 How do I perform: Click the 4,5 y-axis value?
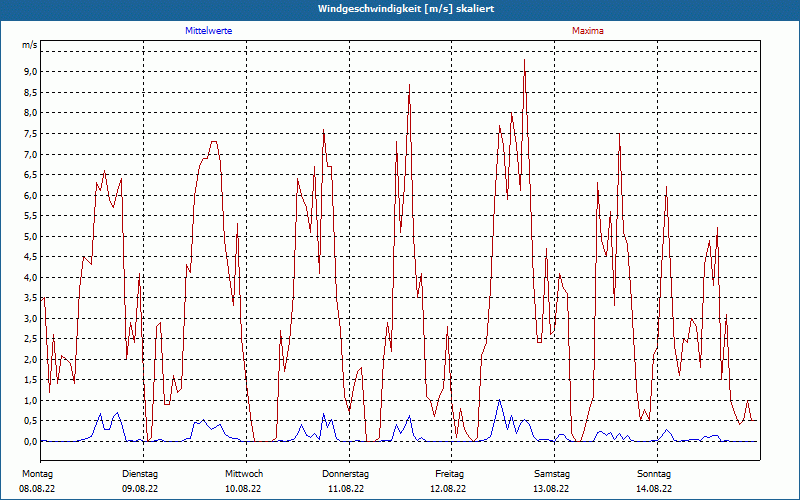click(x=31, y=257)
